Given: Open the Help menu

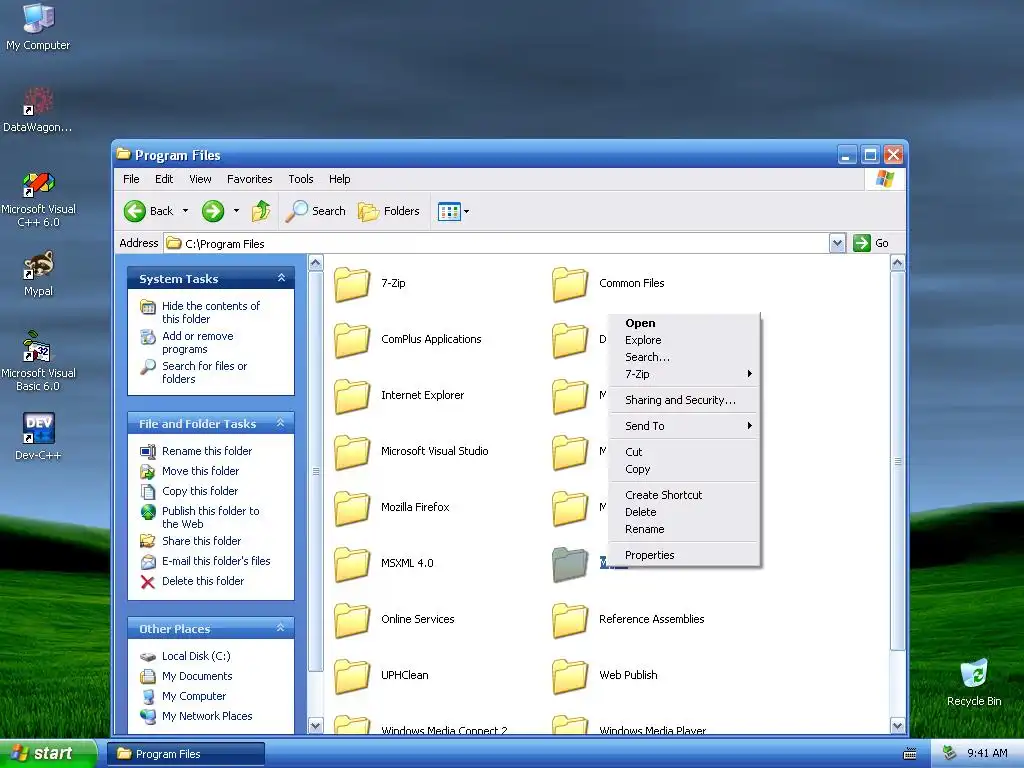Looking at the screenshot, I should click(x=340, y=179).
